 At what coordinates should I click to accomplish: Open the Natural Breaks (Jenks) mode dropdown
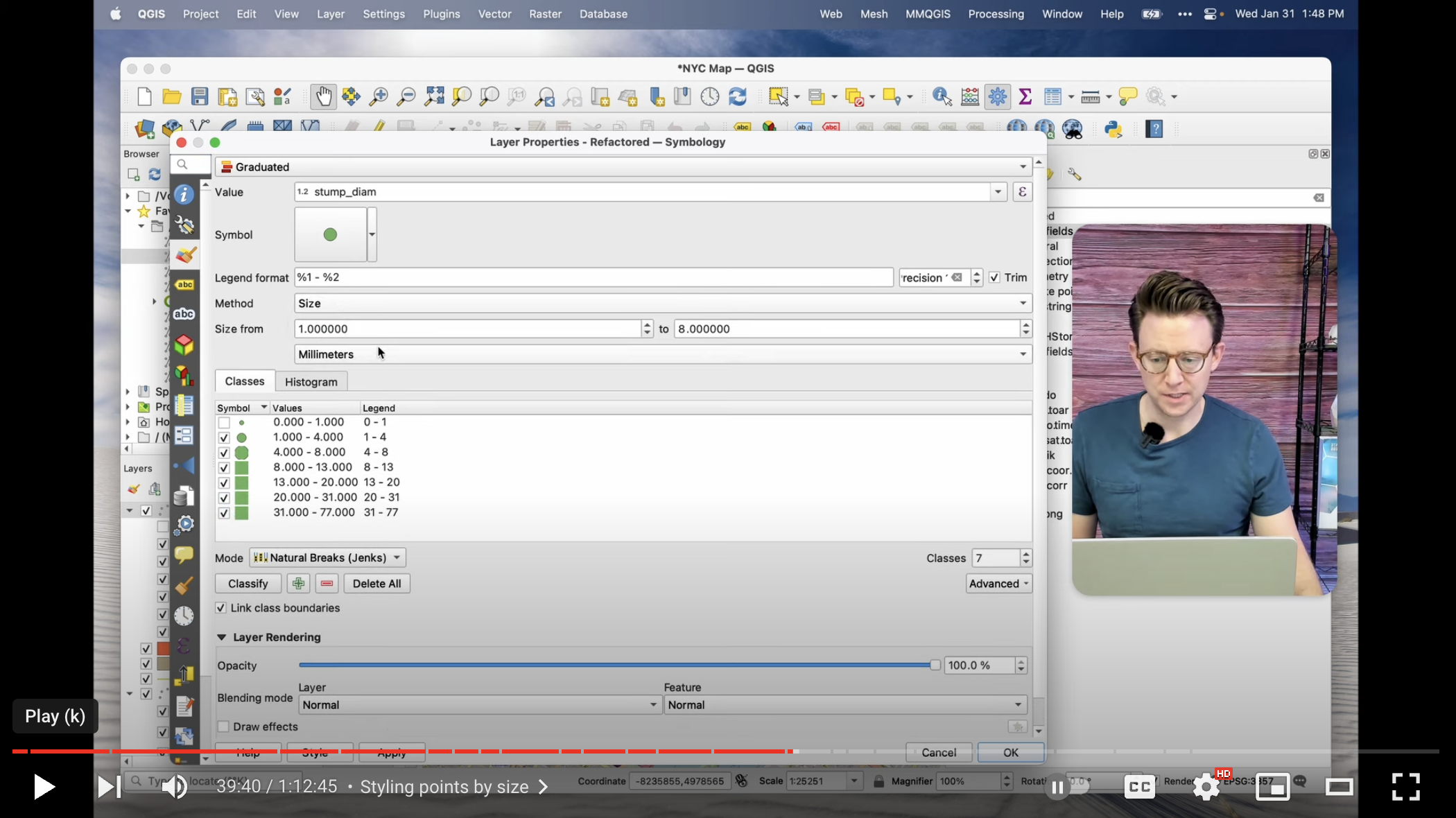[x=327, y=558]
